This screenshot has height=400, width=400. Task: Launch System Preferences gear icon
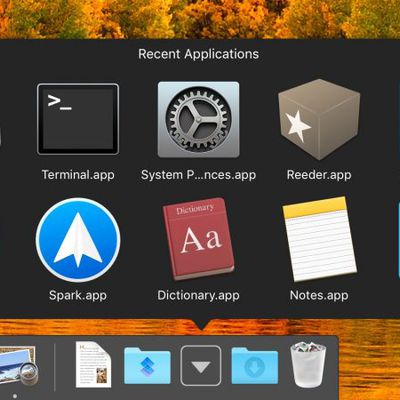coord(198,119)
